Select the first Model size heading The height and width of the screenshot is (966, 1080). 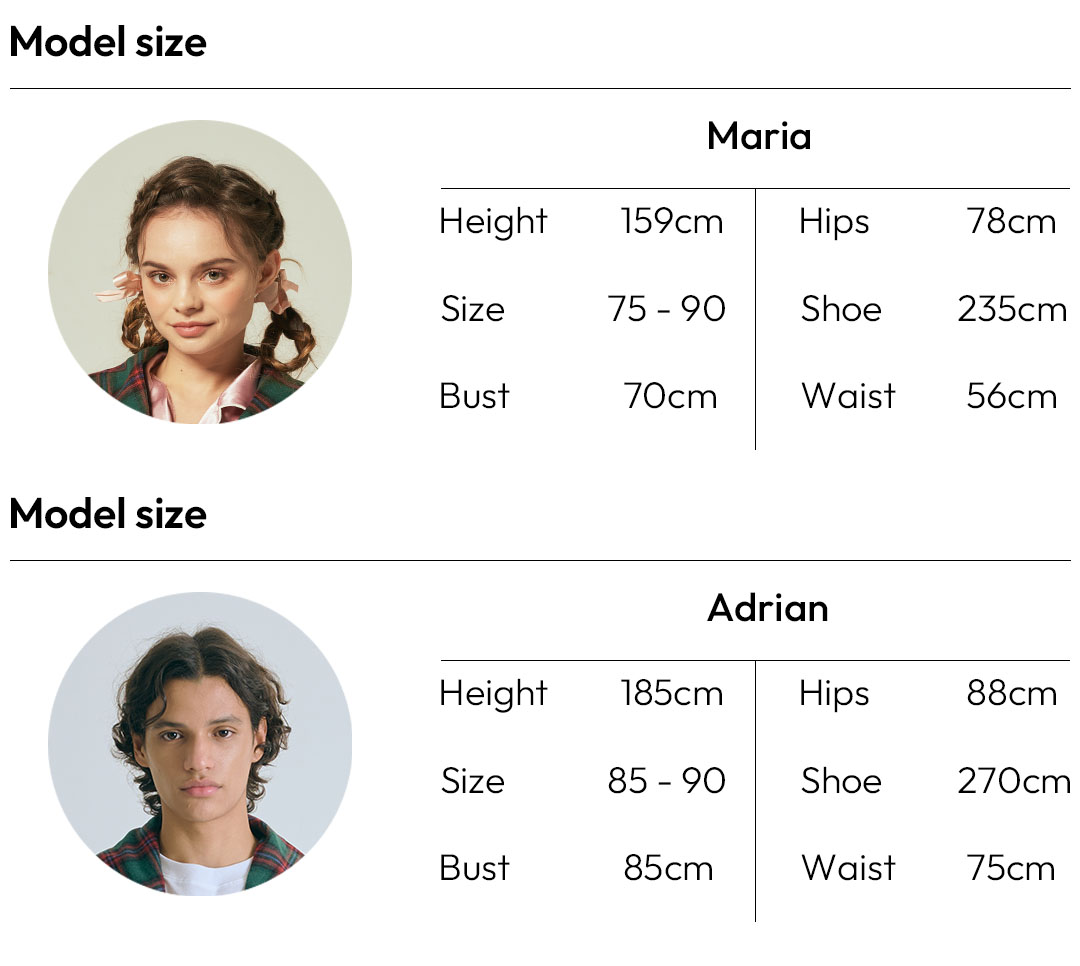pos(108,42)
